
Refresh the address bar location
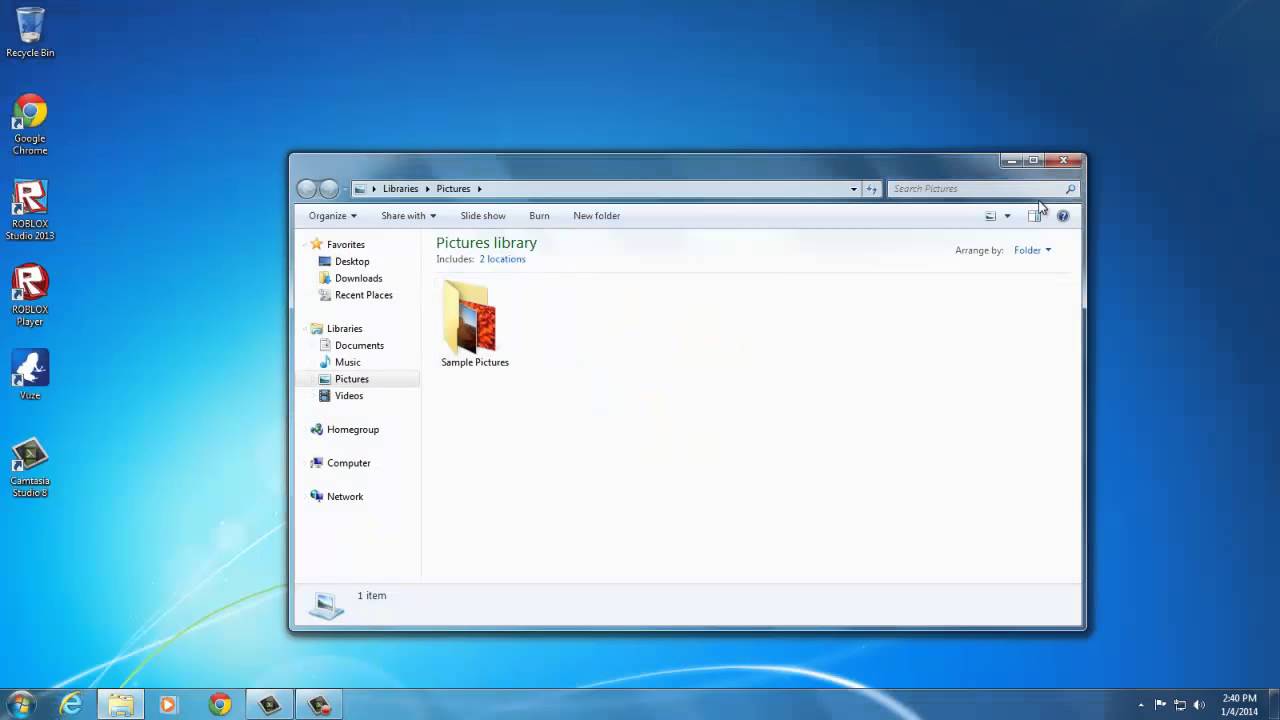coord(871,189)
